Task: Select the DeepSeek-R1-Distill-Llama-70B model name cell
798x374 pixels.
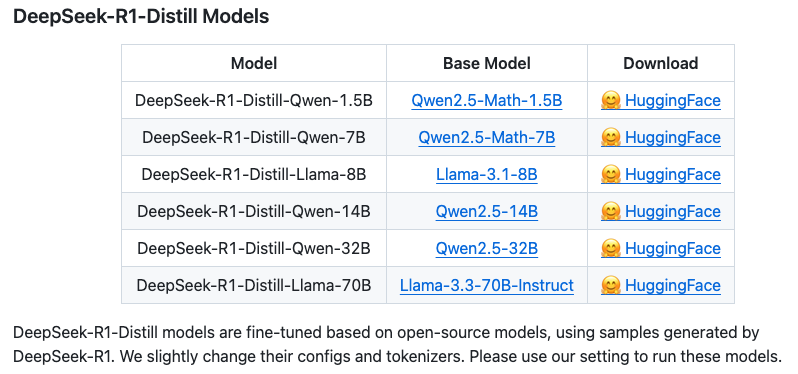Action: [x=254, y=285]
